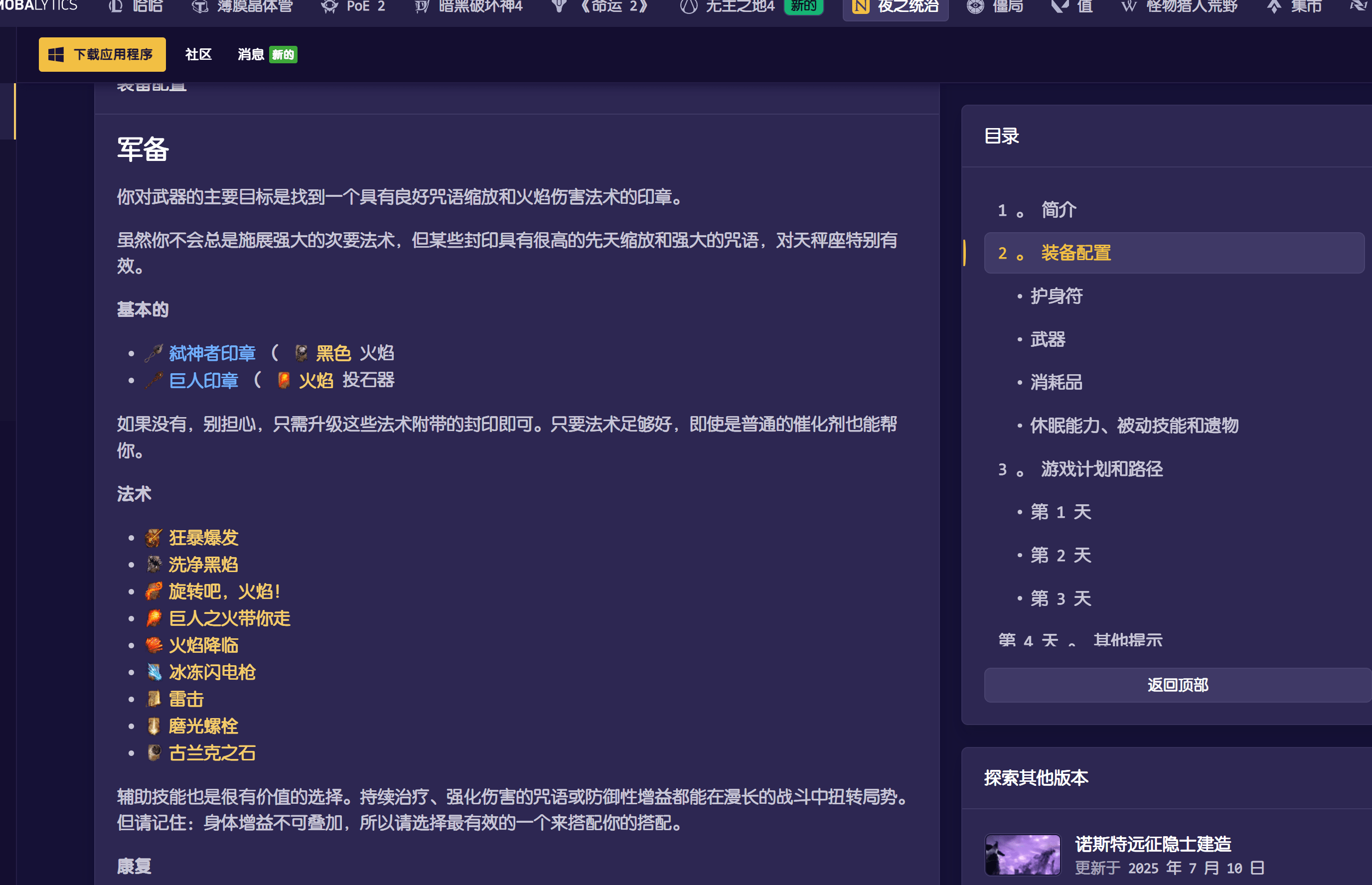Click the 弑神者印章 weapon icon
This screenshot has height=885, width=1372.
pos(153,353)
